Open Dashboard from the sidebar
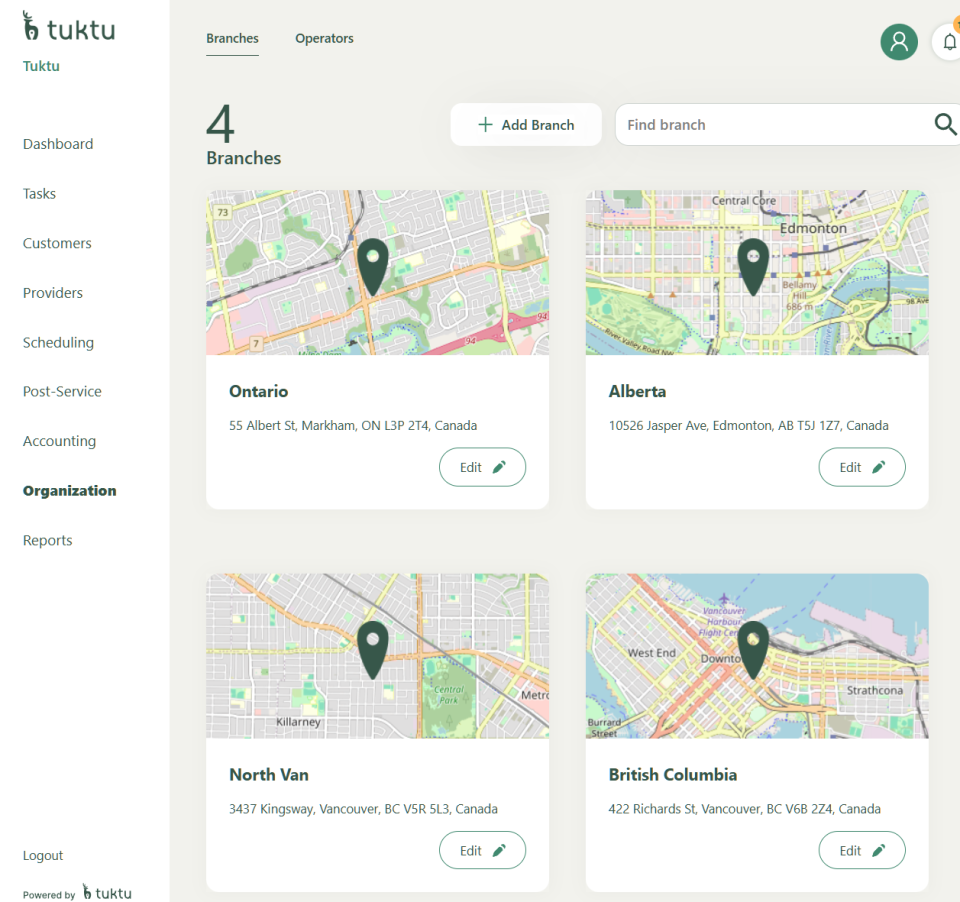This screenshot has height=902, width=960. [58, 144]
